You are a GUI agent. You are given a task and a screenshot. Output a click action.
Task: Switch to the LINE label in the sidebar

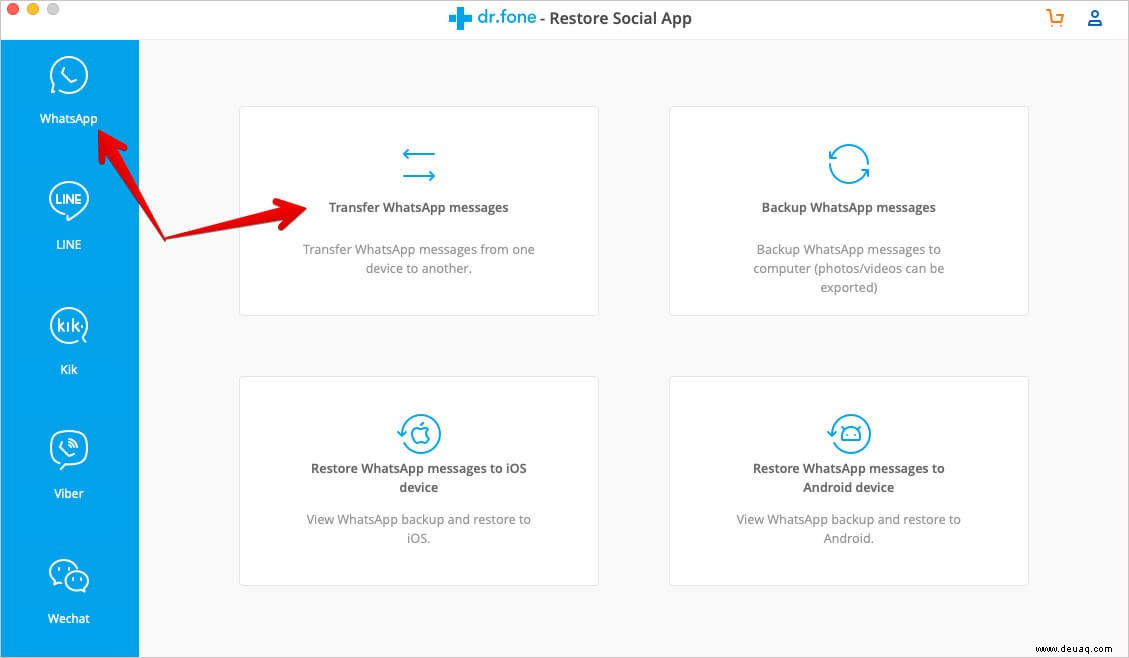point(68,245)
